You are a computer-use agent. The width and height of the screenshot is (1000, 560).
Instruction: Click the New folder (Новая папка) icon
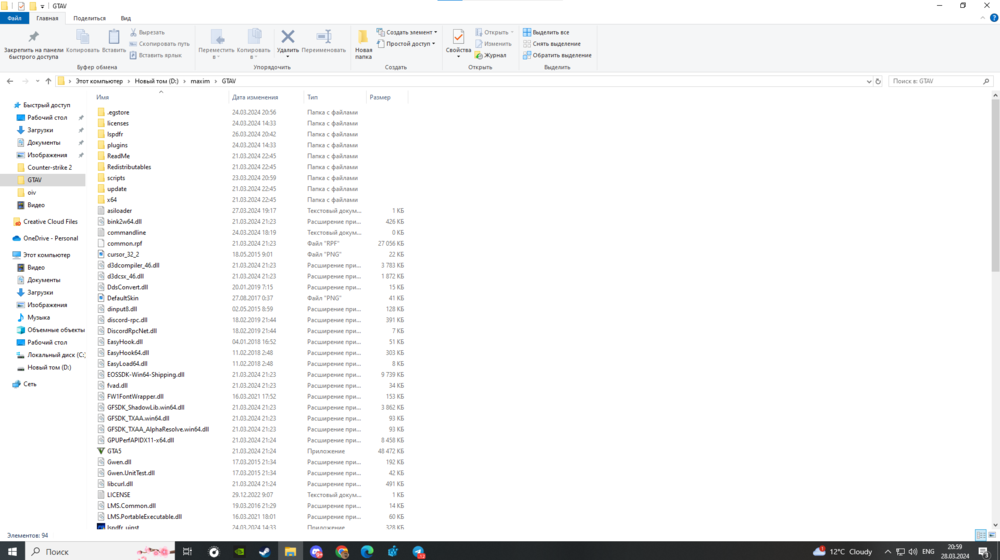pyautogui.click(x=363, y=37)
